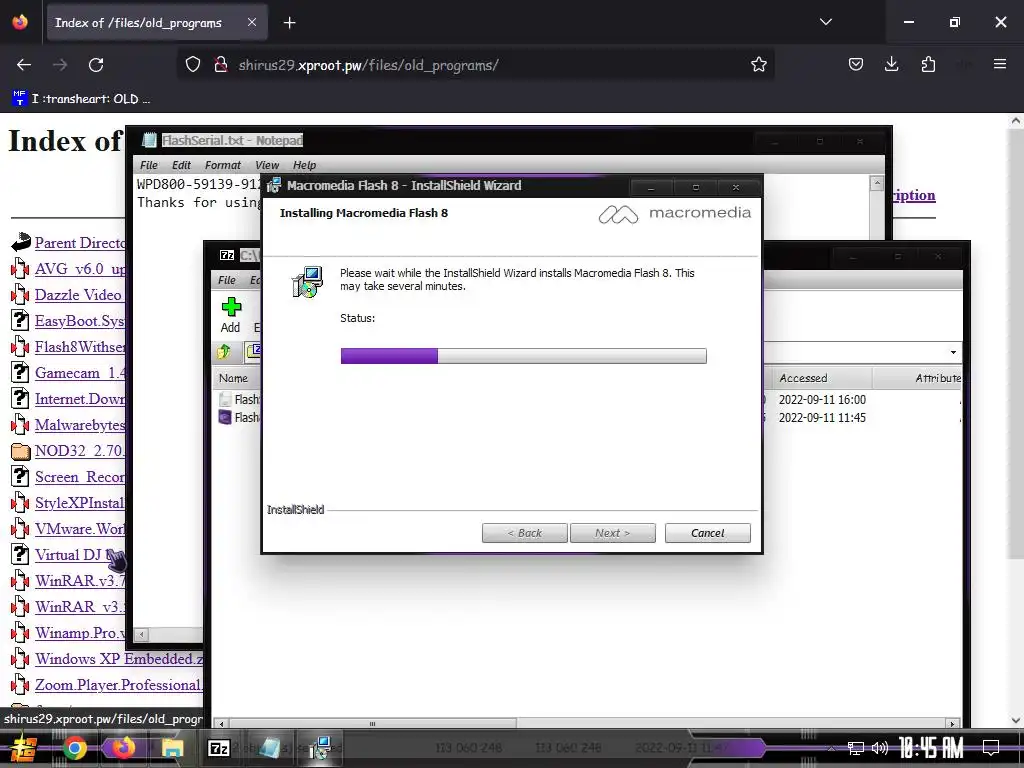Click the greyed Next button in the installer
The height and width of the screenshot is (768, 1024).
tap(612, 533)
